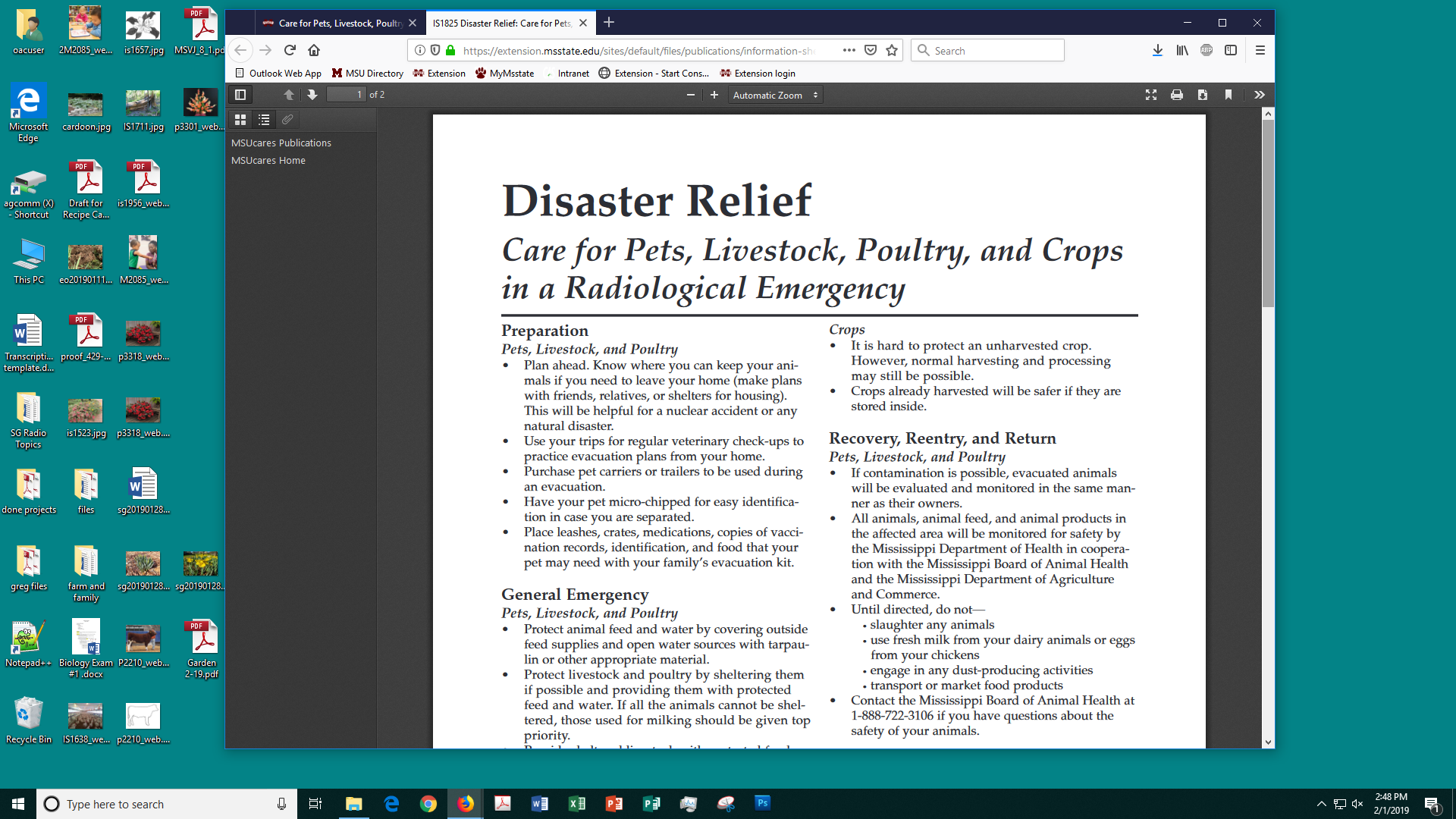Zoom in on the PDF

[x=714, y=95]
